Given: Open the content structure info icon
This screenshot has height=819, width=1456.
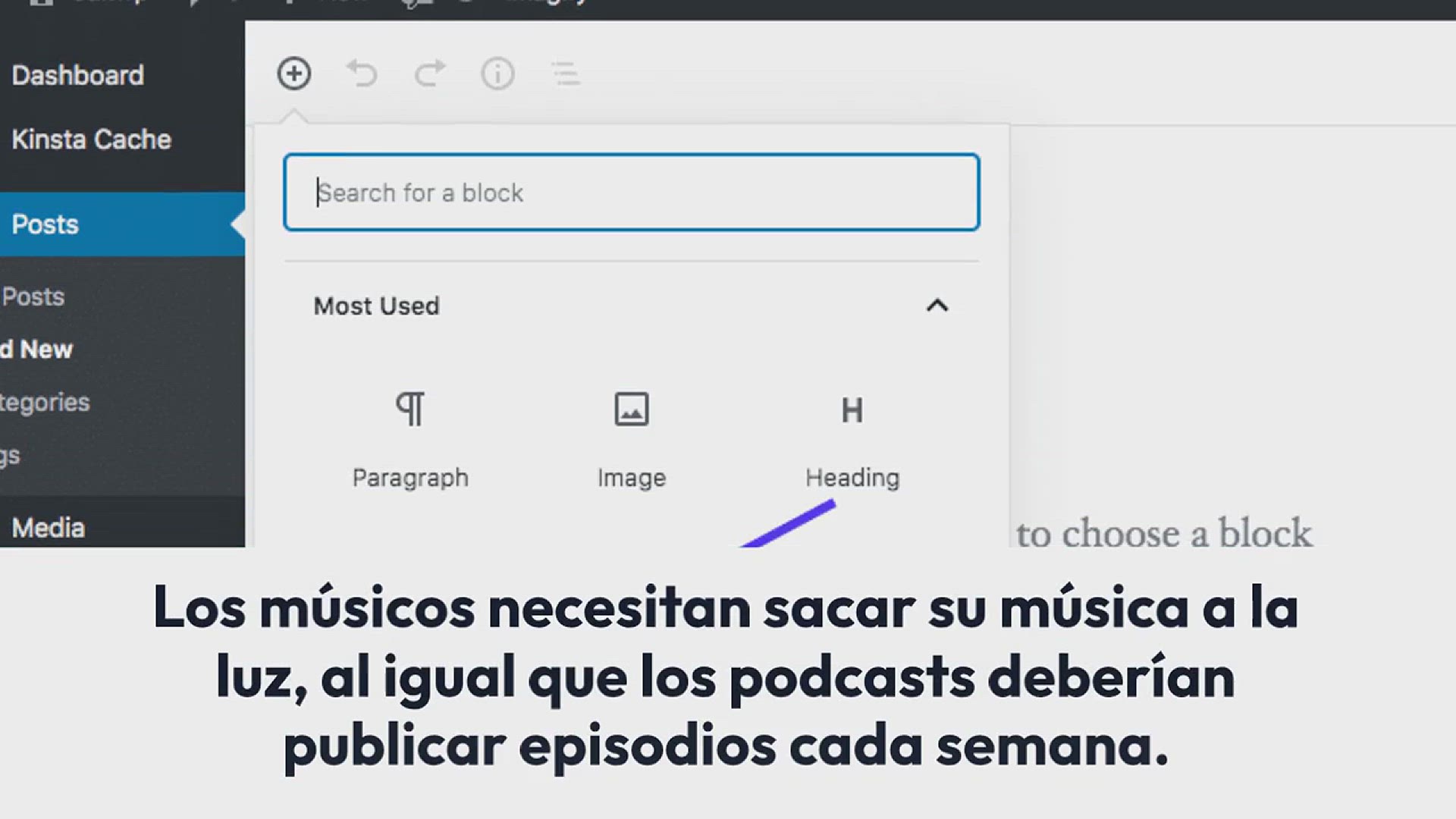Looking at the screenshot, I should tap(497, 74).
